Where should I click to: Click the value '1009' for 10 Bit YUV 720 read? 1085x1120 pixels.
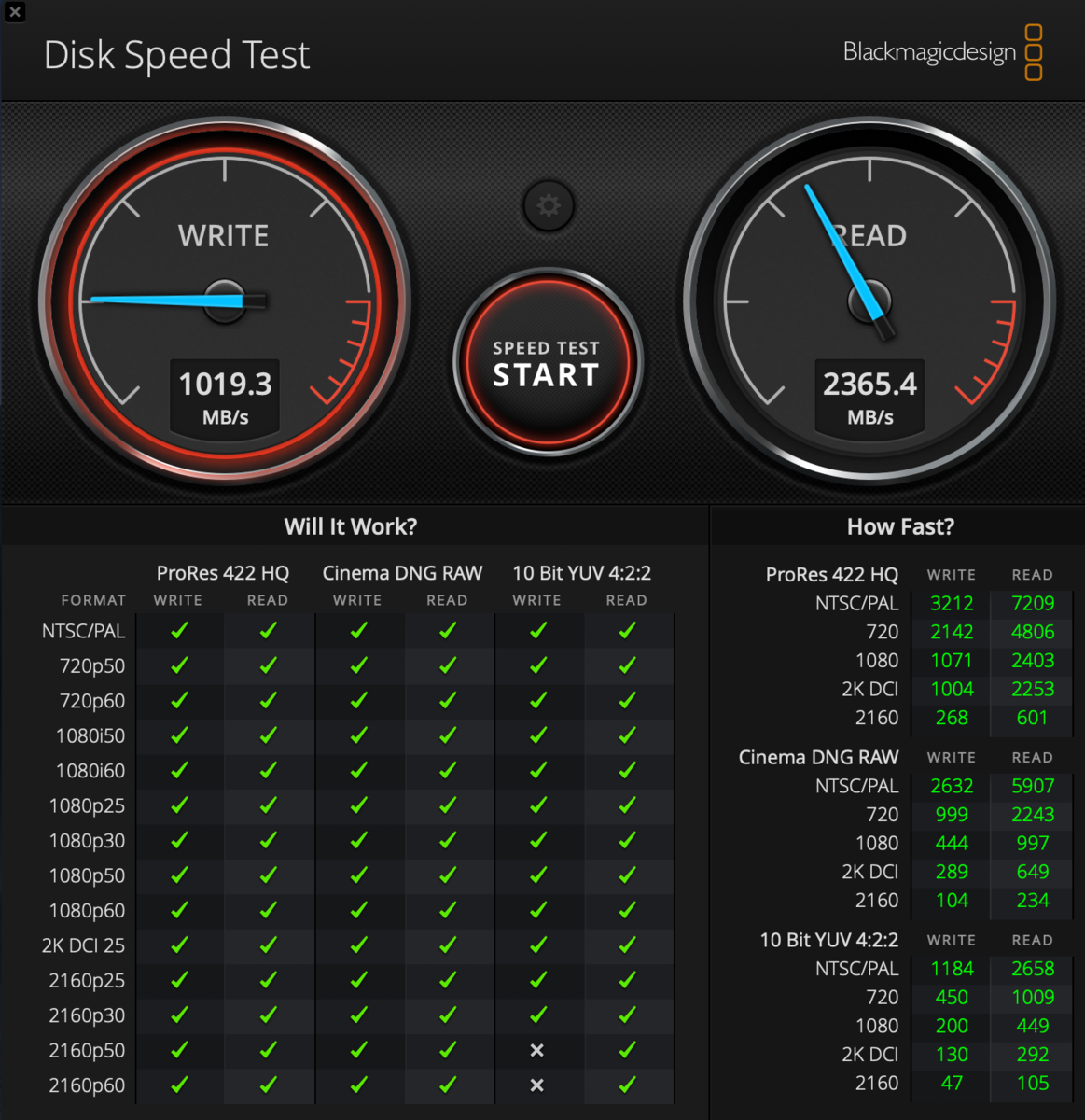pos(1033,998)
